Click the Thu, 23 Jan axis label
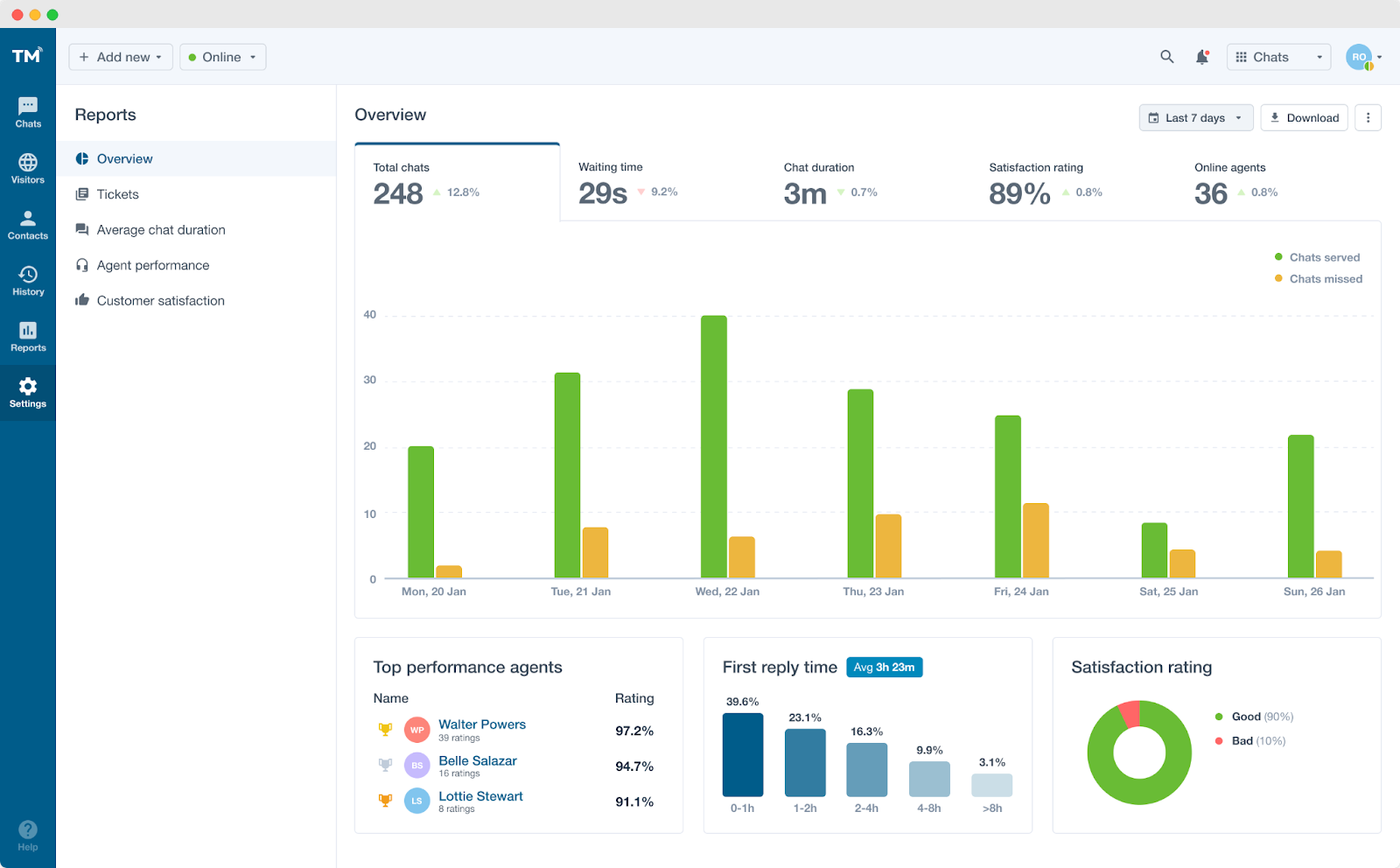 [873, 591]
